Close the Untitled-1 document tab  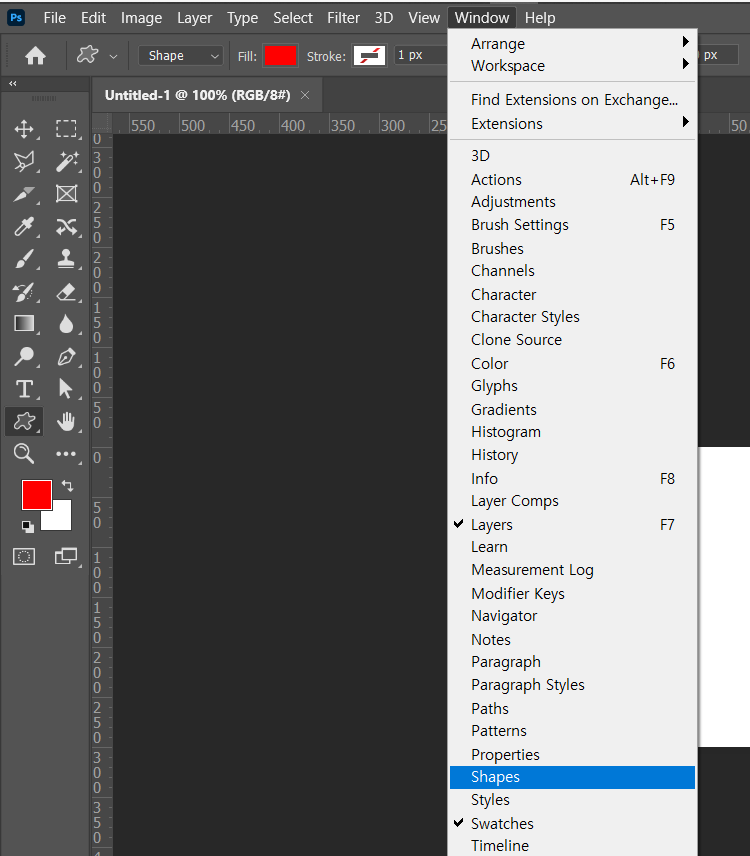point(305,95)
